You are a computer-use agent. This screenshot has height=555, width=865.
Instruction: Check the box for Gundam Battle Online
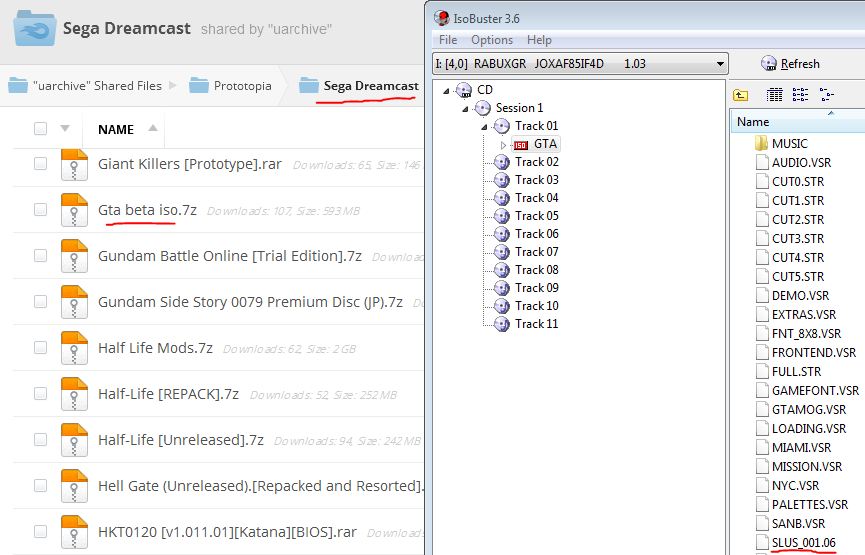tap(40, 255)
